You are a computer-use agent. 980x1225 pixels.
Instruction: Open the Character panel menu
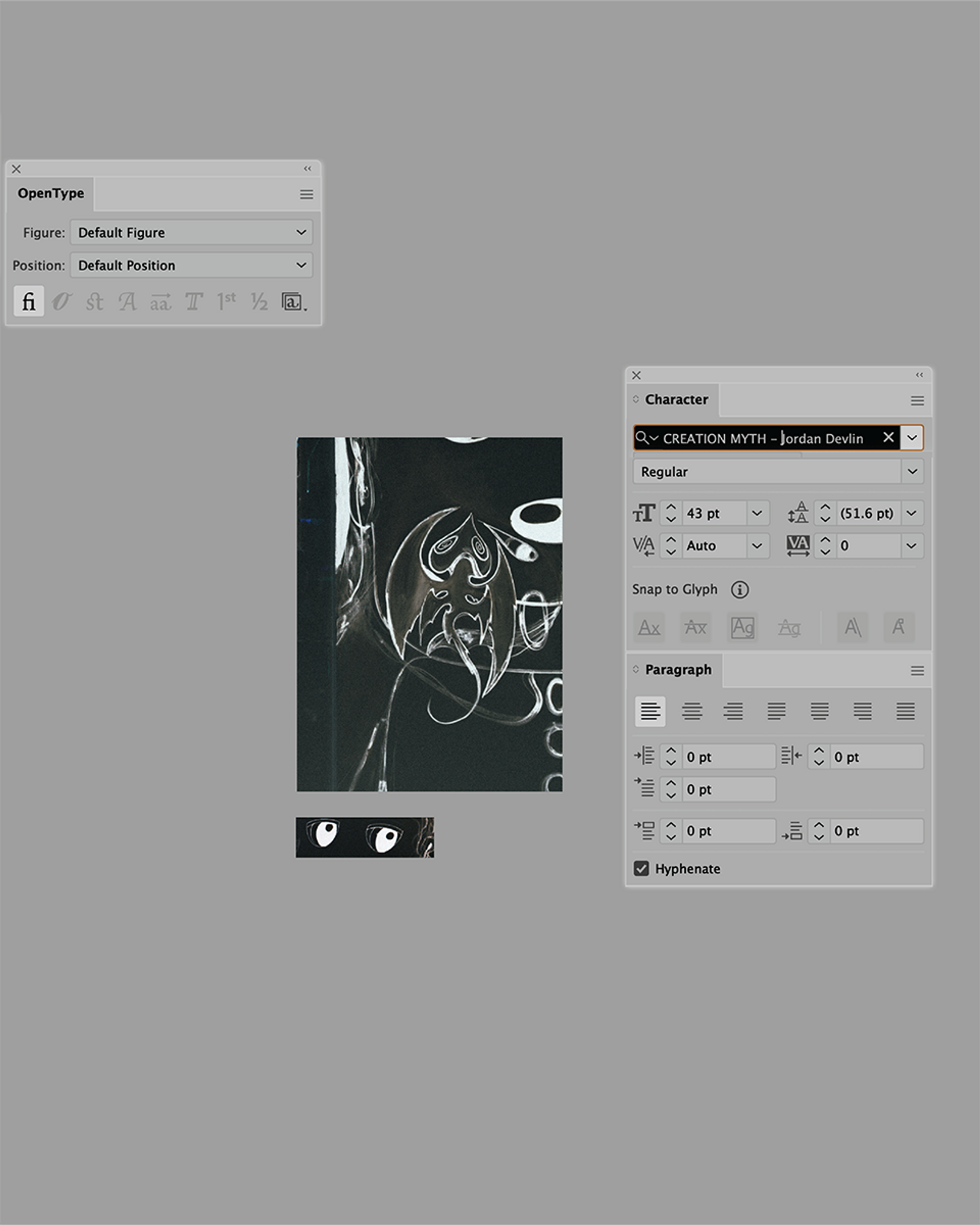coord(917,401)
